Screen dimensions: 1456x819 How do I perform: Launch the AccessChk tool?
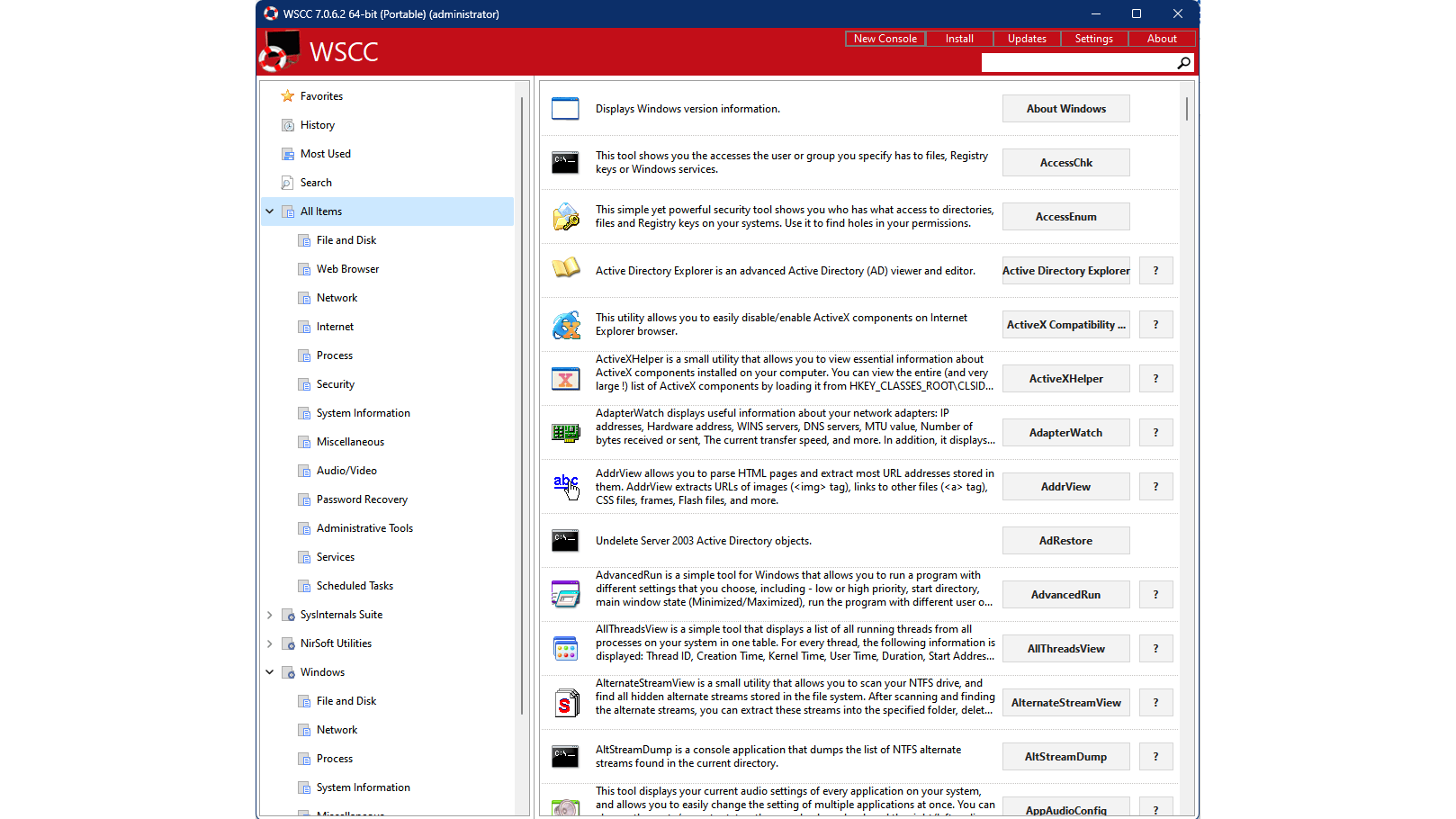(1066, 163)
